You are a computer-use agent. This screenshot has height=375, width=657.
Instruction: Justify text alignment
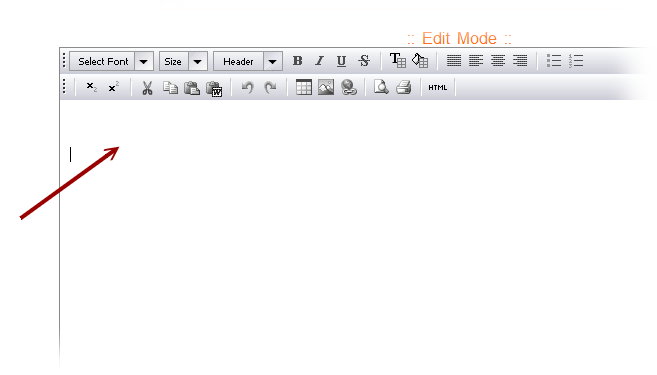coord(454,61)
